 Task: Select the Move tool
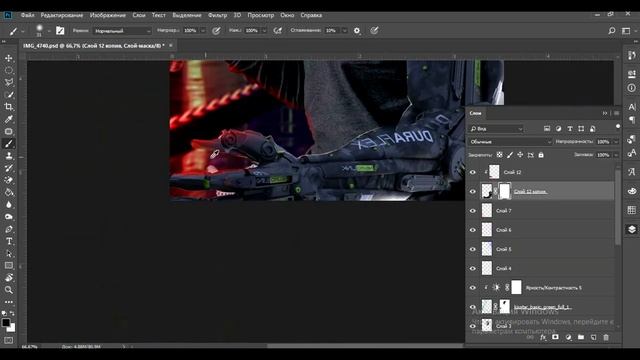click(9, 58)
